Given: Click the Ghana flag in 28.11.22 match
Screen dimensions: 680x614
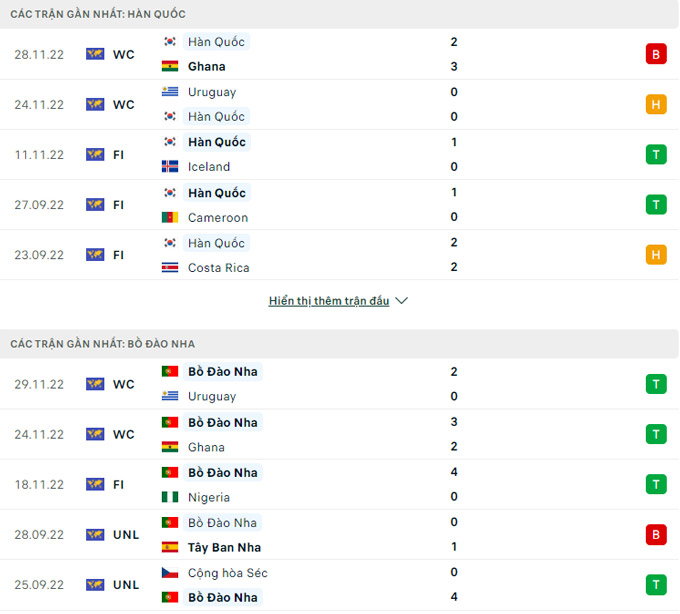Looking at the screenshot, I should click(x=170, y=67).
